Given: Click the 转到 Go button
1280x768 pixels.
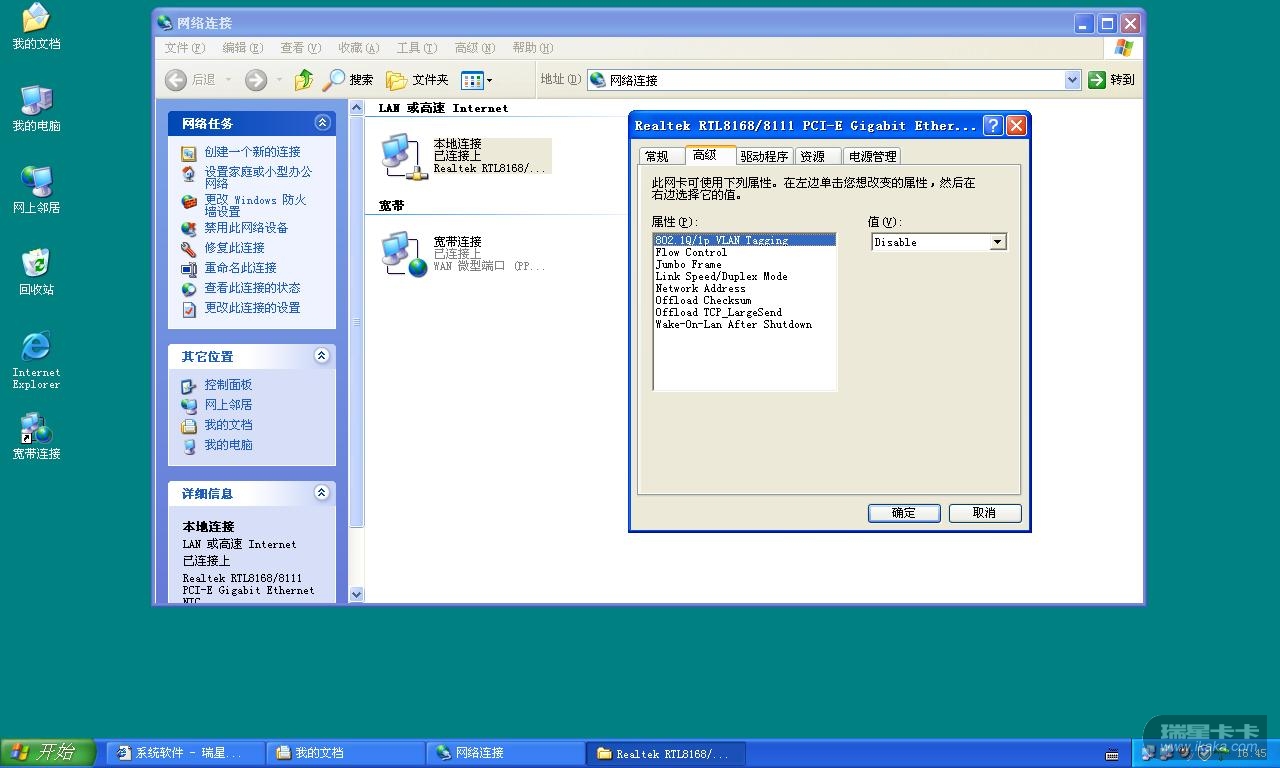Looking at the screenshot, I should pos(1112,80).
